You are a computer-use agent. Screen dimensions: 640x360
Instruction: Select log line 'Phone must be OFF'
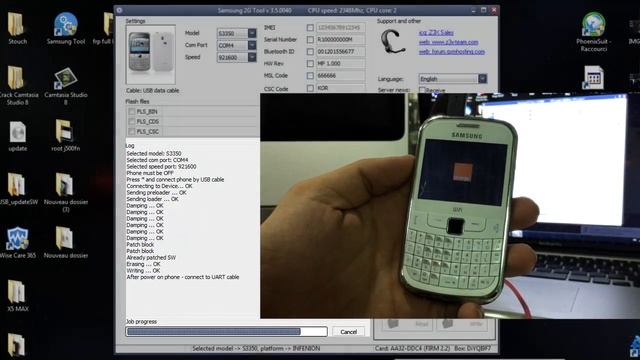[150, 173]
